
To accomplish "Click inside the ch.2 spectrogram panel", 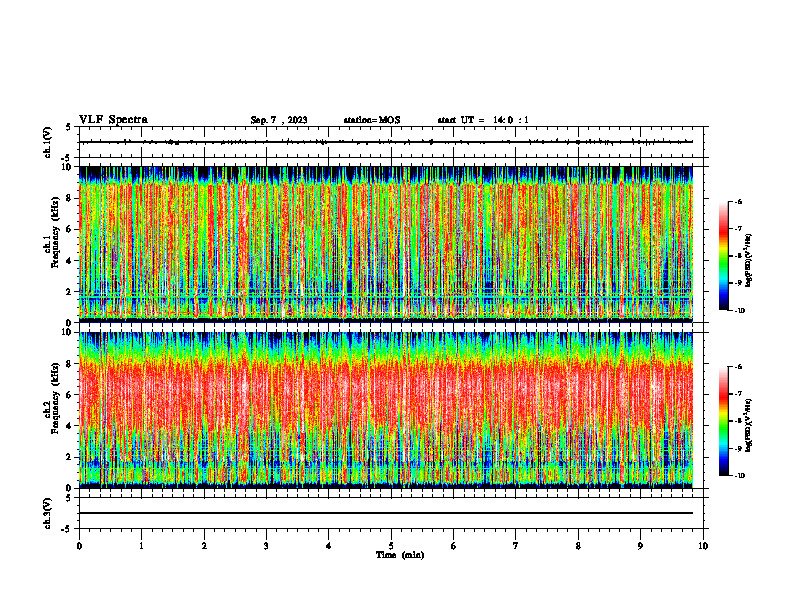I will 386,410.
